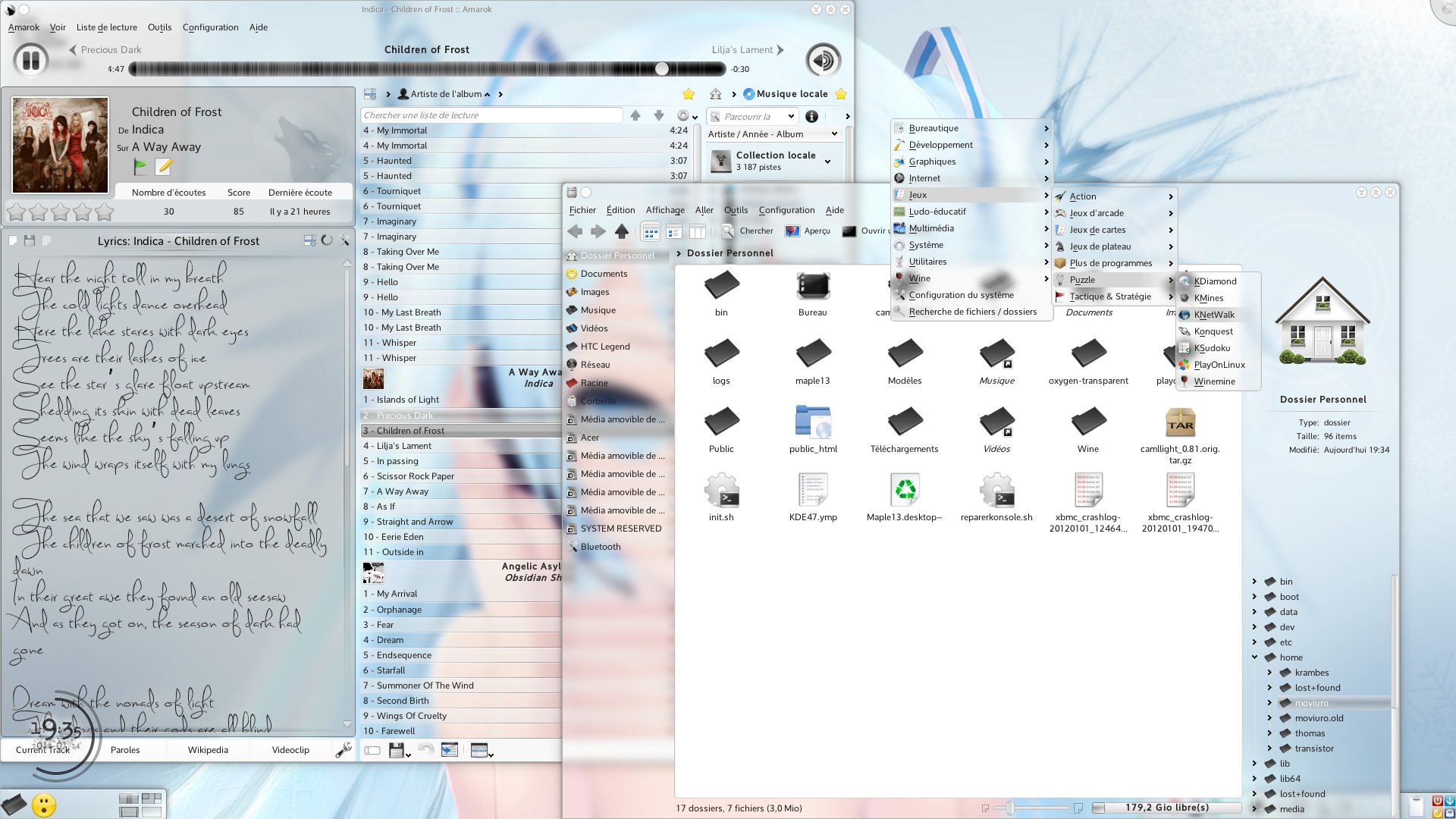This screenshot has width=1456, height=819.
Task: Switch Dolphin to columns view mode
Action: [698, 231]
